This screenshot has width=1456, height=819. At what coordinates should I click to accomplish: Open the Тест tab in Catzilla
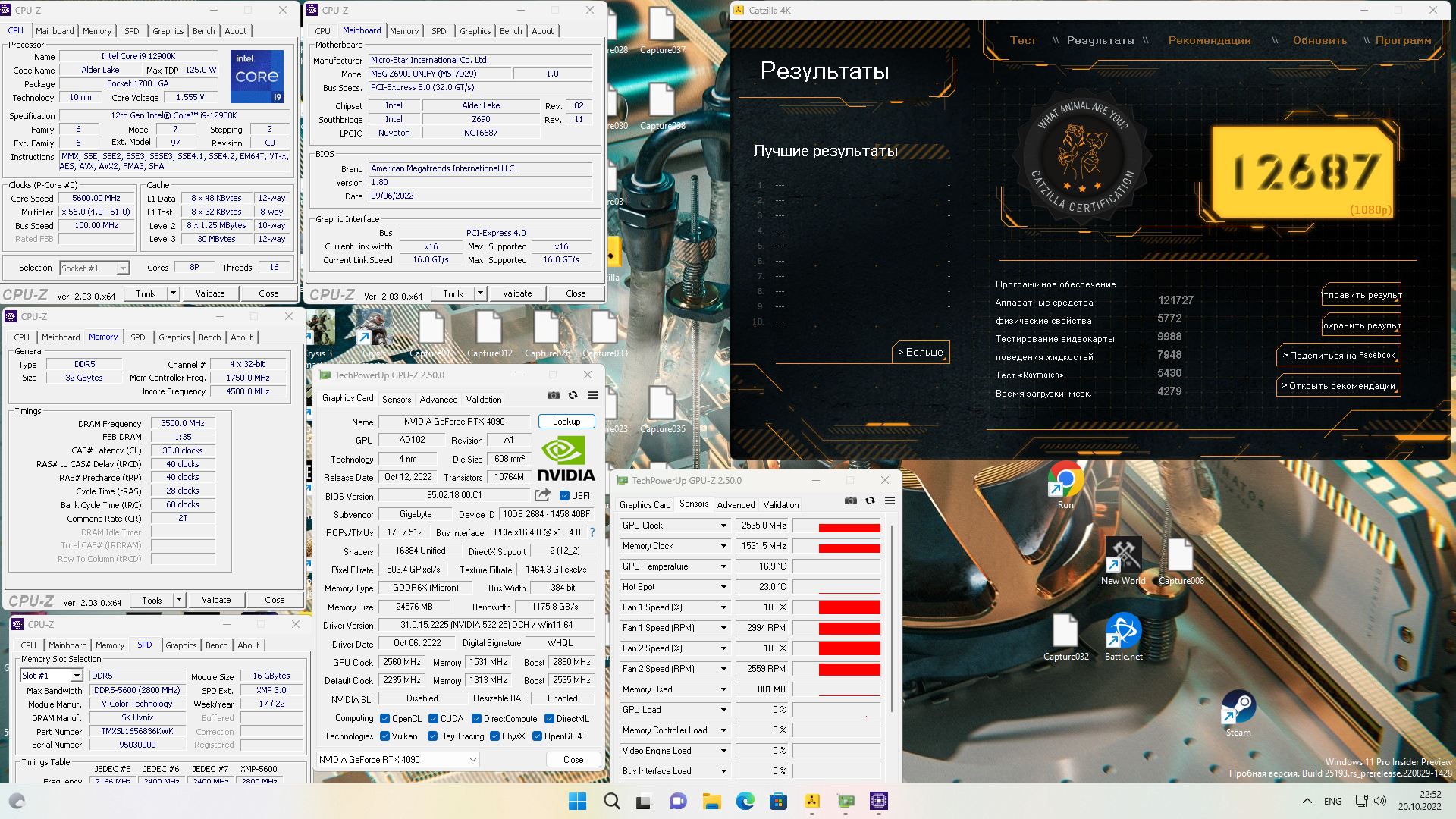click(x=1022, y=40)
